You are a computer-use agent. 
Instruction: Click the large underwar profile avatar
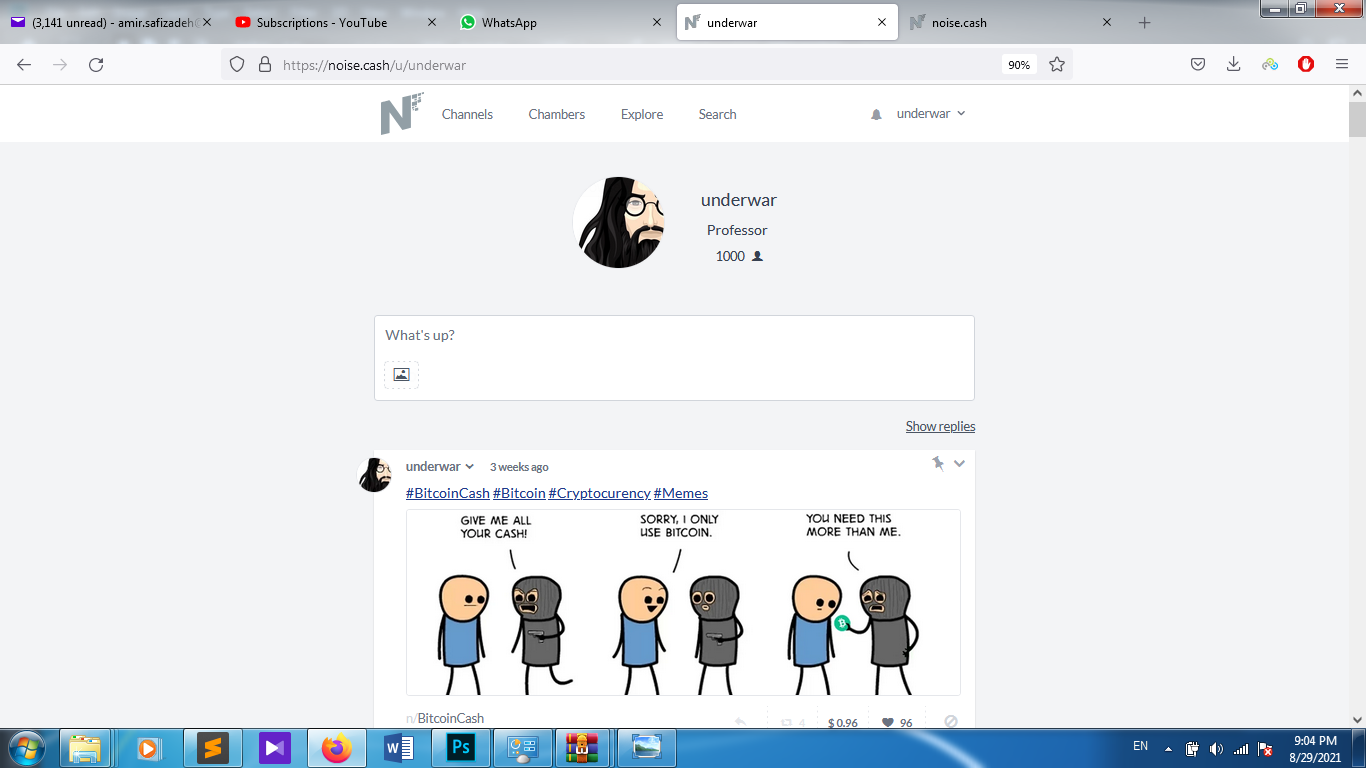click(x=619, y=222)
